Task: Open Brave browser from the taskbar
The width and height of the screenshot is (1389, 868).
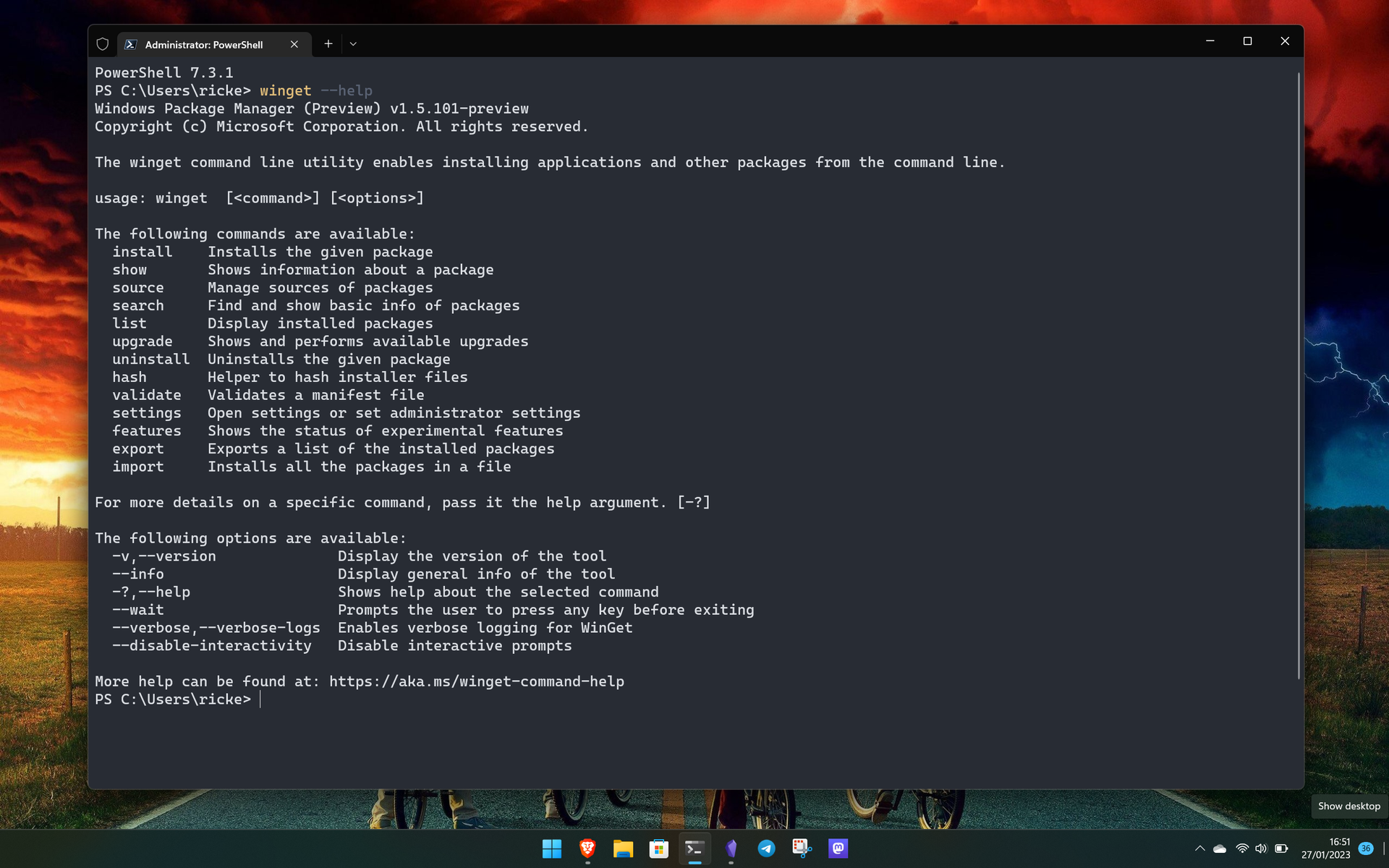Action: coord(587,848)
